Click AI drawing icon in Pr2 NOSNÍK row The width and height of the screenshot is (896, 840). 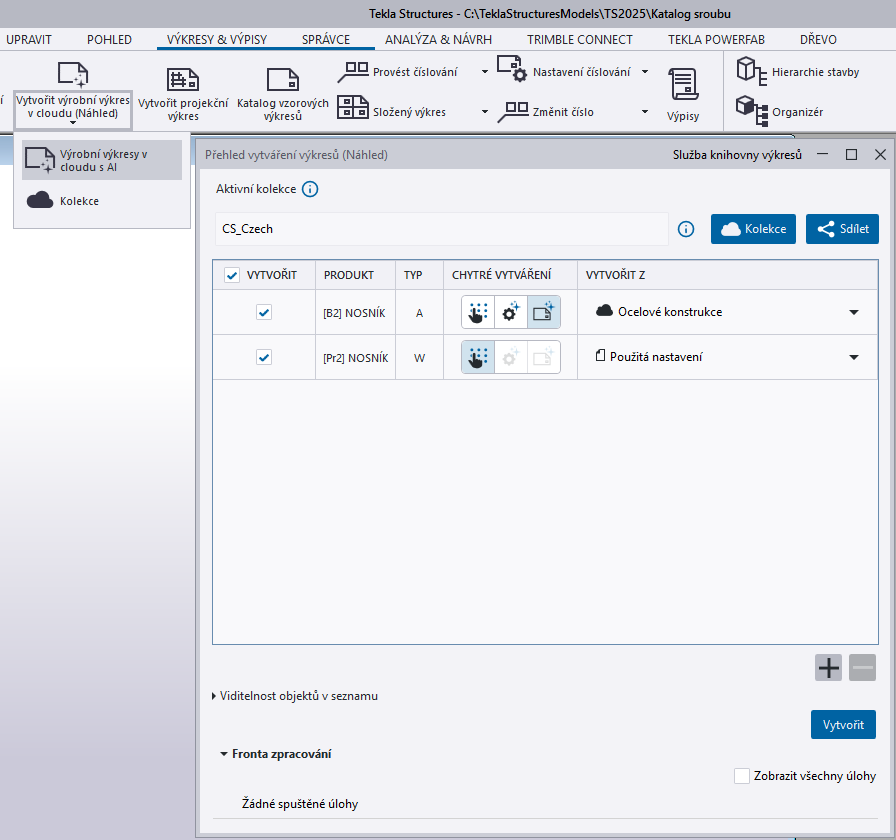tap(543, 357)
